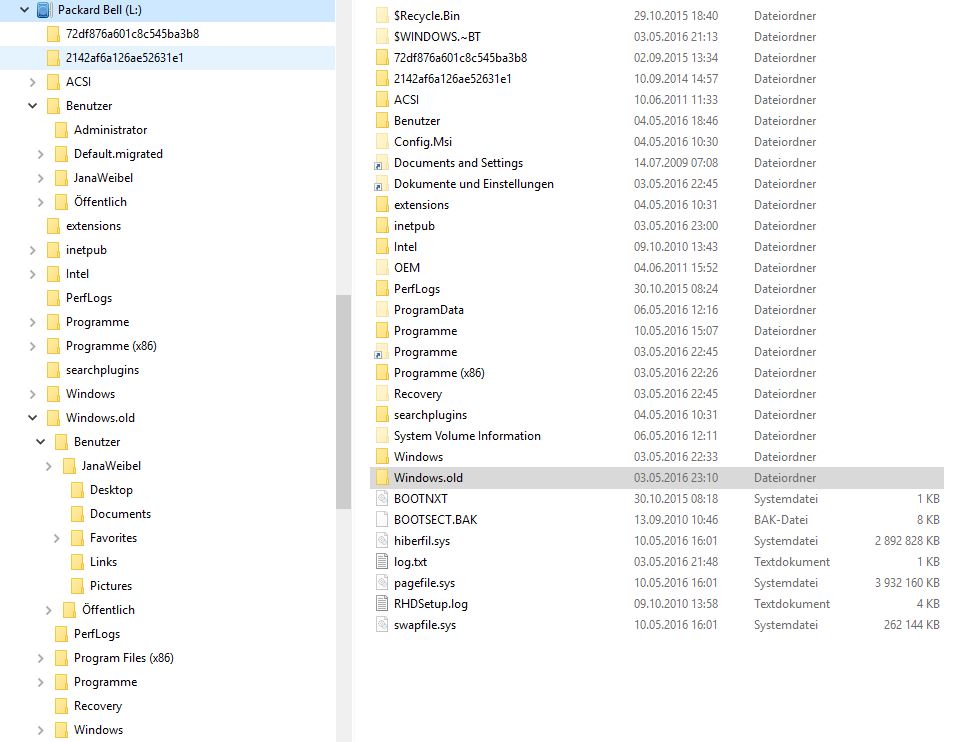Collapse the Benutzer folder under Packard Bell

click(x=33, y=106)
